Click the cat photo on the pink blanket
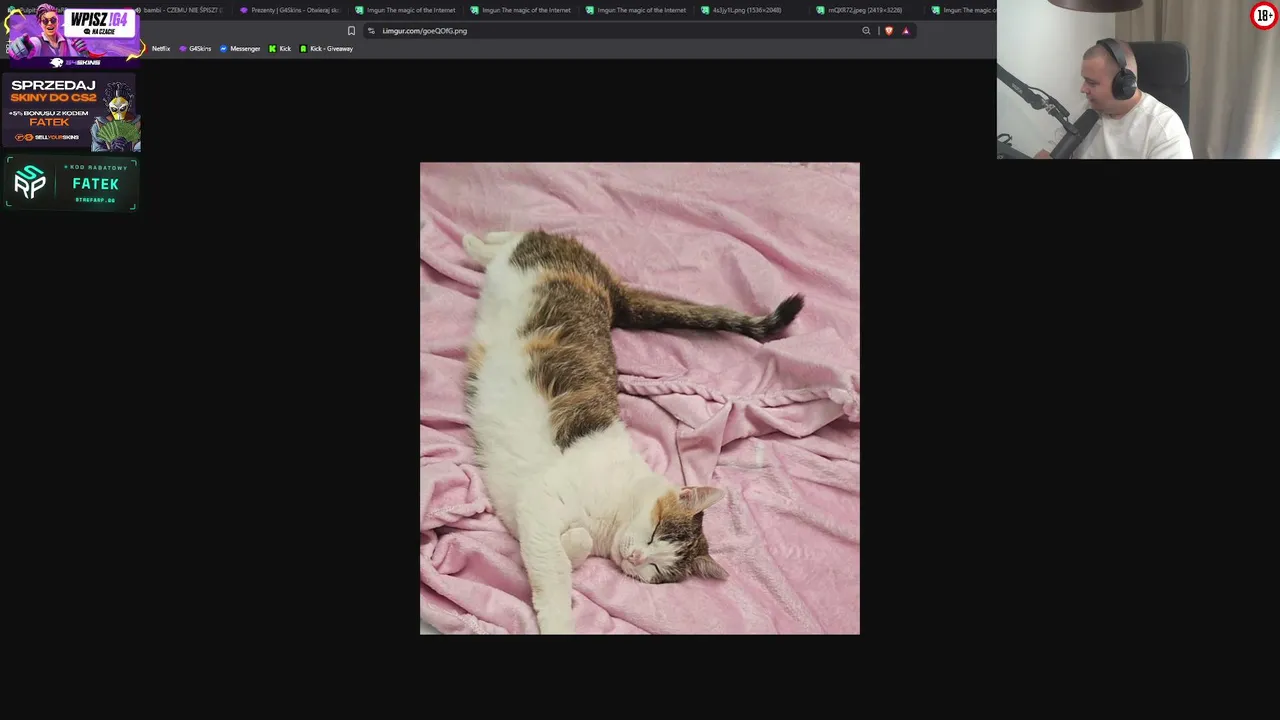Screen dimensions: 1280x720 [640, 398]
